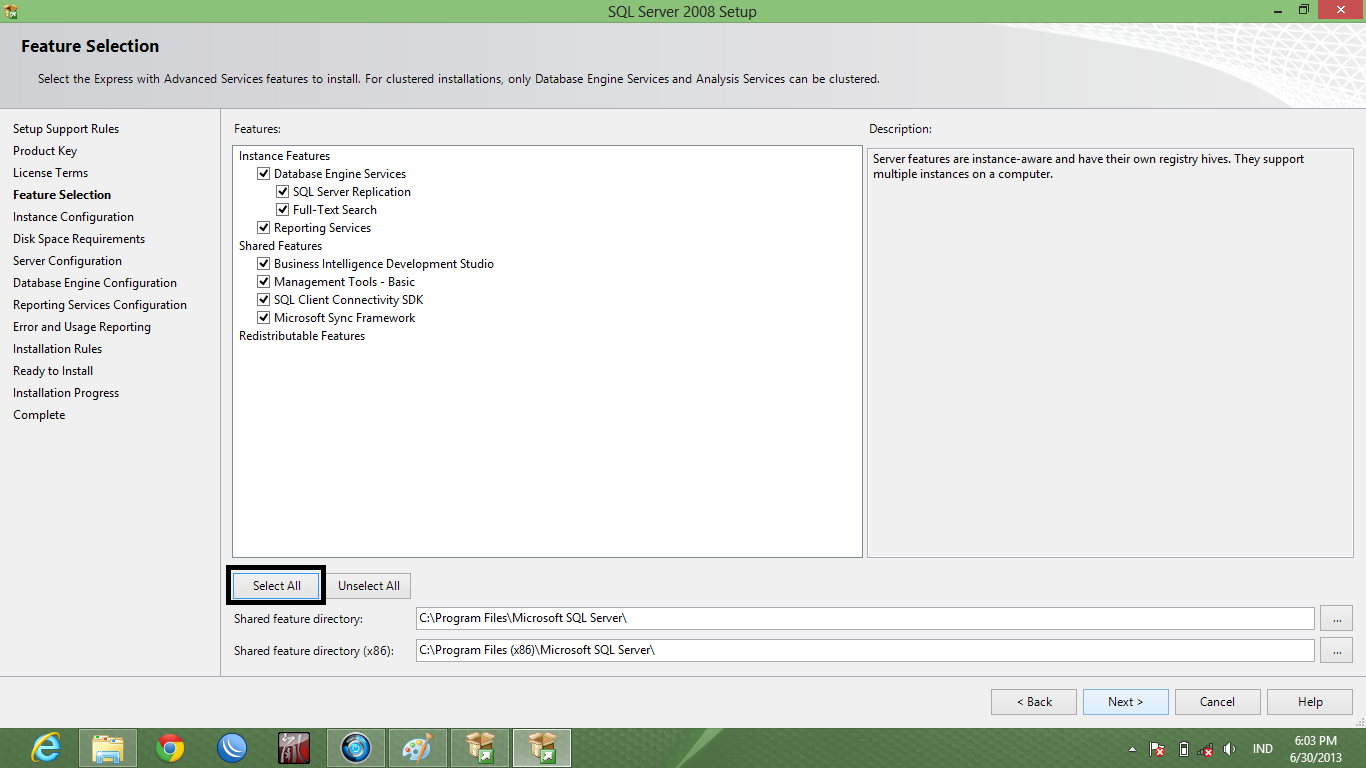The width and height of the screenshot is (1366, 768).
Task: Click the Database Engine Configuration step
Action: click(95, 283)
